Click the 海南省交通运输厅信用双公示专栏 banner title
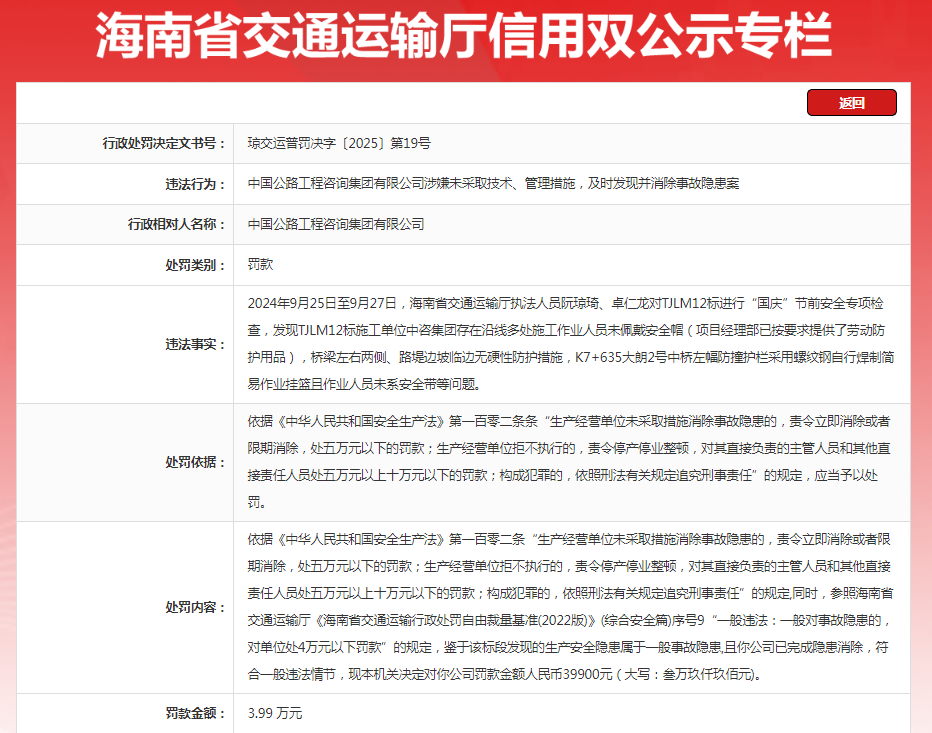This screenshot has width=932, height=733. (x=465, y=38)
